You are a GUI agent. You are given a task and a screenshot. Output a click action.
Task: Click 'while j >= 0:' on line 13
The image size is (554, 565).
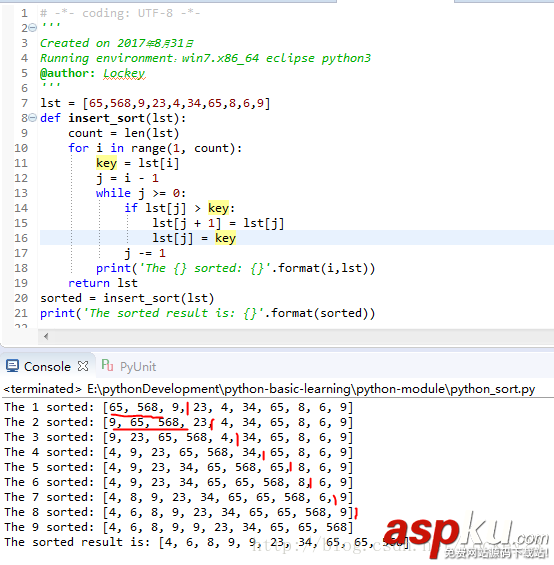click(141, 193)
